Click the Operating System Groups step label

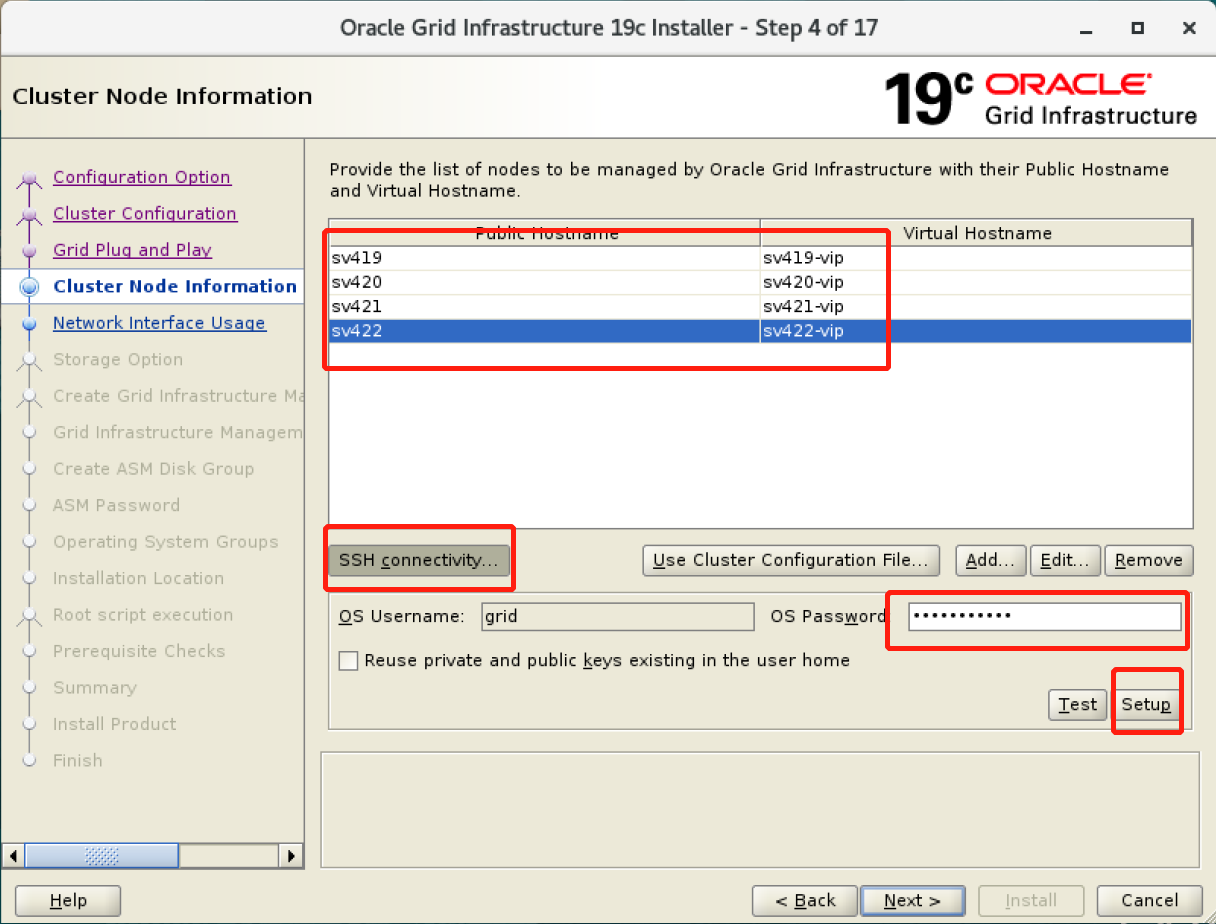point(166,542)
